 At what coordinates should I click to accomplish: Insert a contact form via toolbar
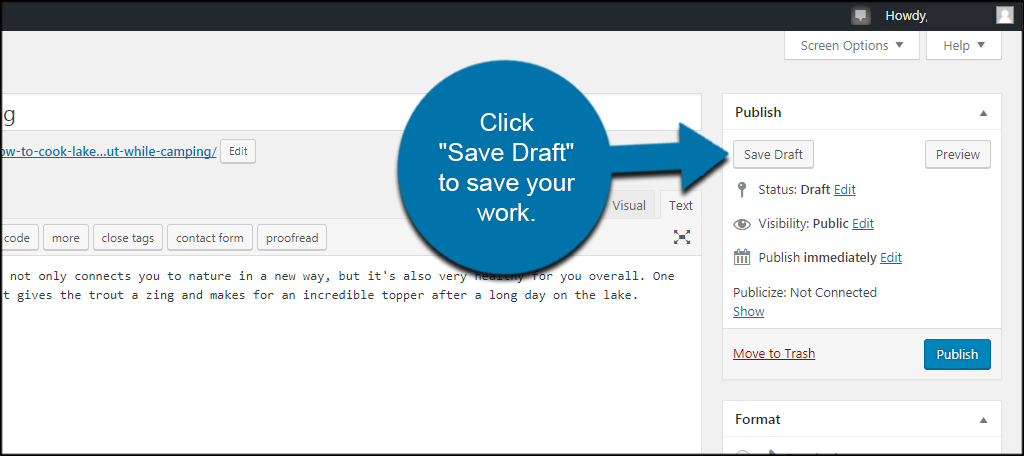click(209, 238)
